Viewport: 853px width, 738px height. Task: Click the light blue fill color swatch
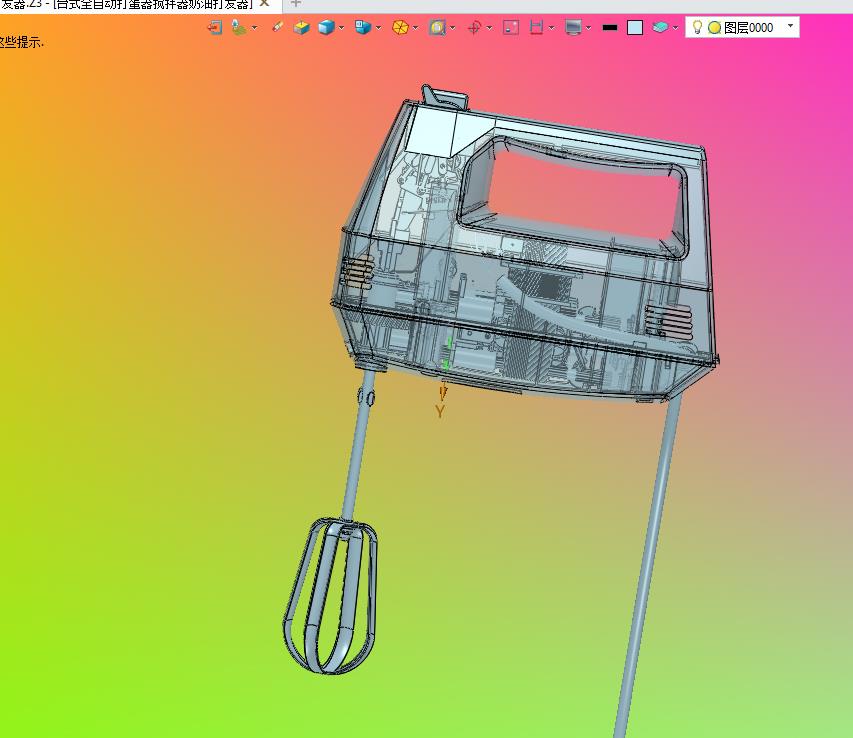click(x=635, y=28)
